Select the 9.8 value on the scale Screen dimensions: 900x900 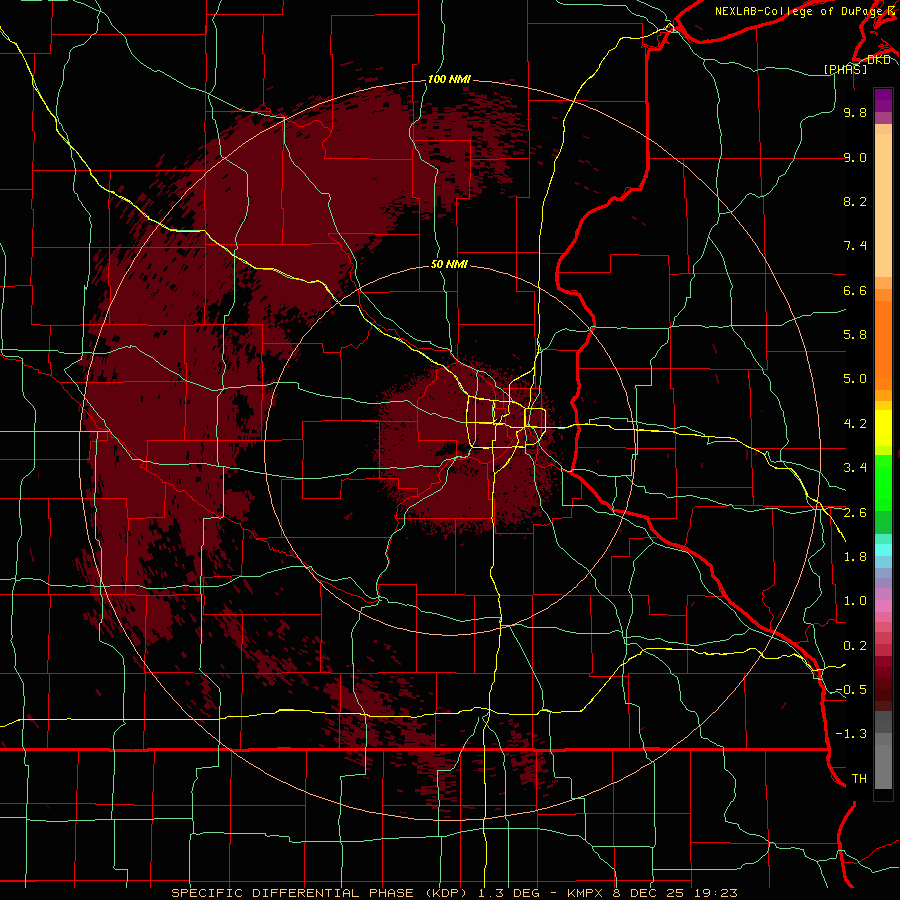tap(855, 112)
